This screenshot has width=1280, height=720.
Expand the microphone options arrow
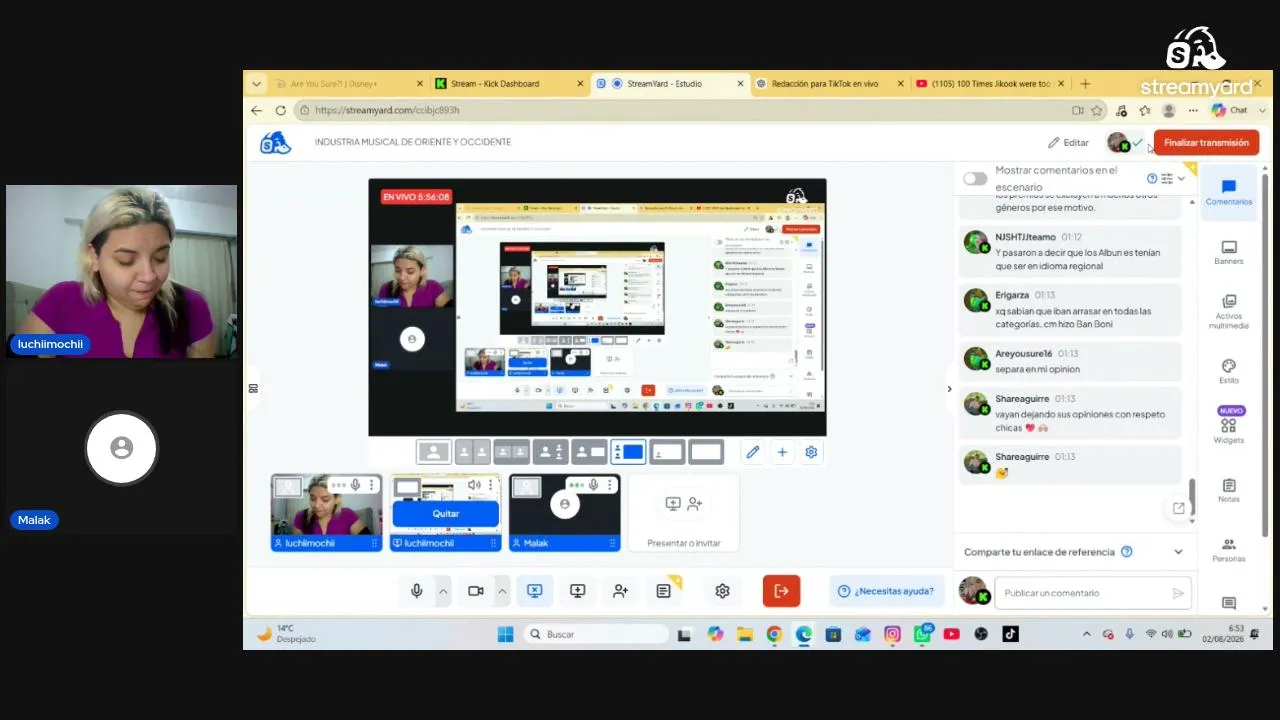443,591
